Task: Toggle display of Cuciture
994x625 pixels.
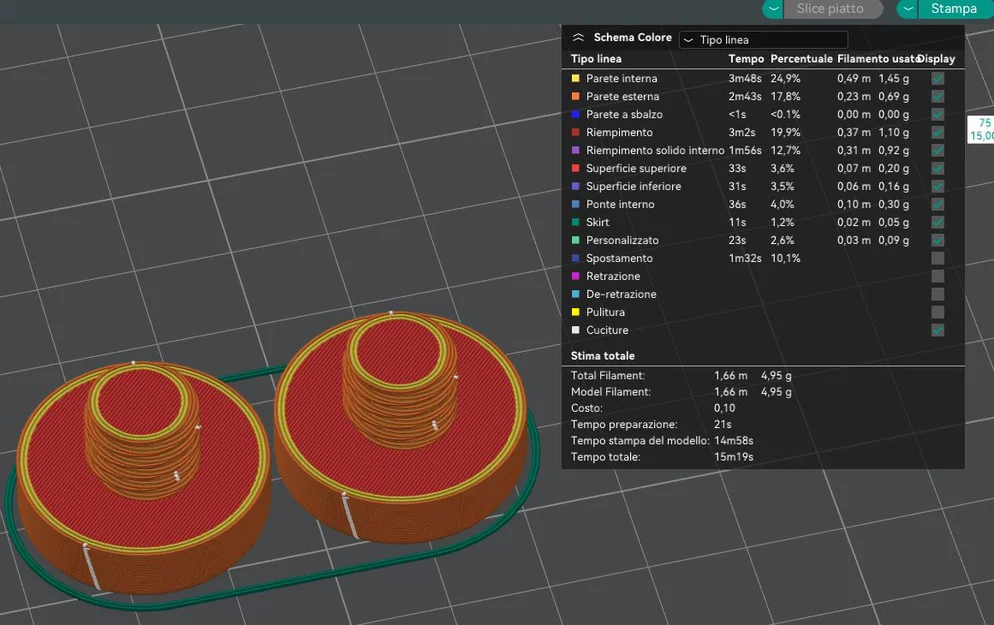Action: [938, 330]
